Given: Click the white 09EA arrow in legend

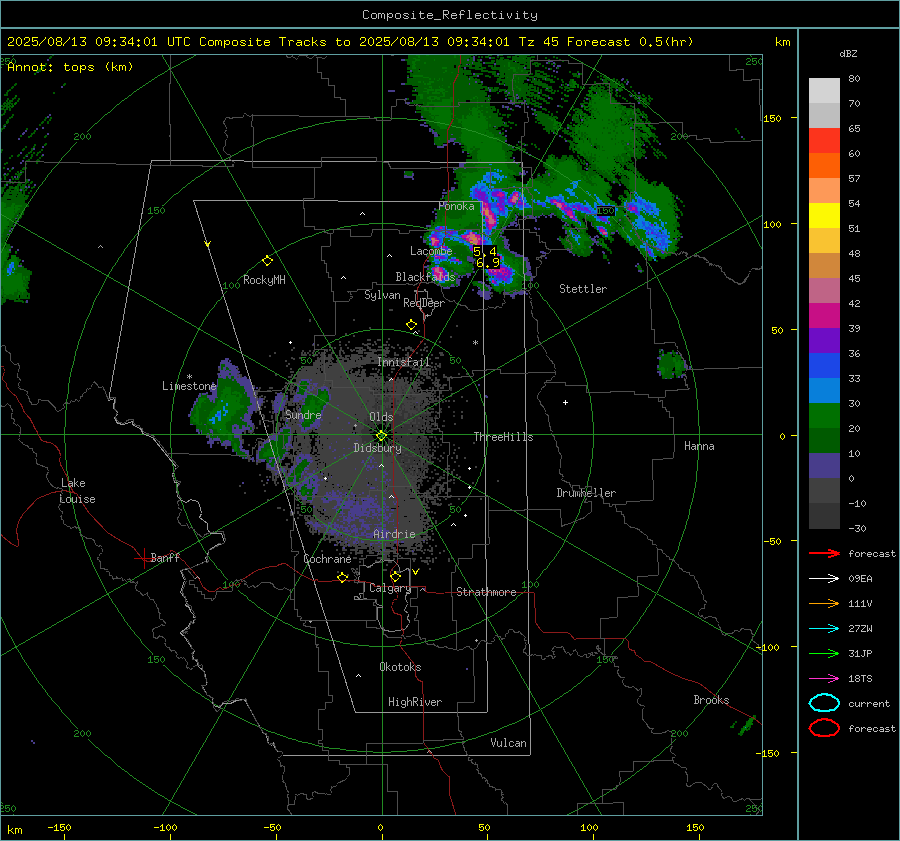Looking at the screenshot, I should [x=824, y=579].
